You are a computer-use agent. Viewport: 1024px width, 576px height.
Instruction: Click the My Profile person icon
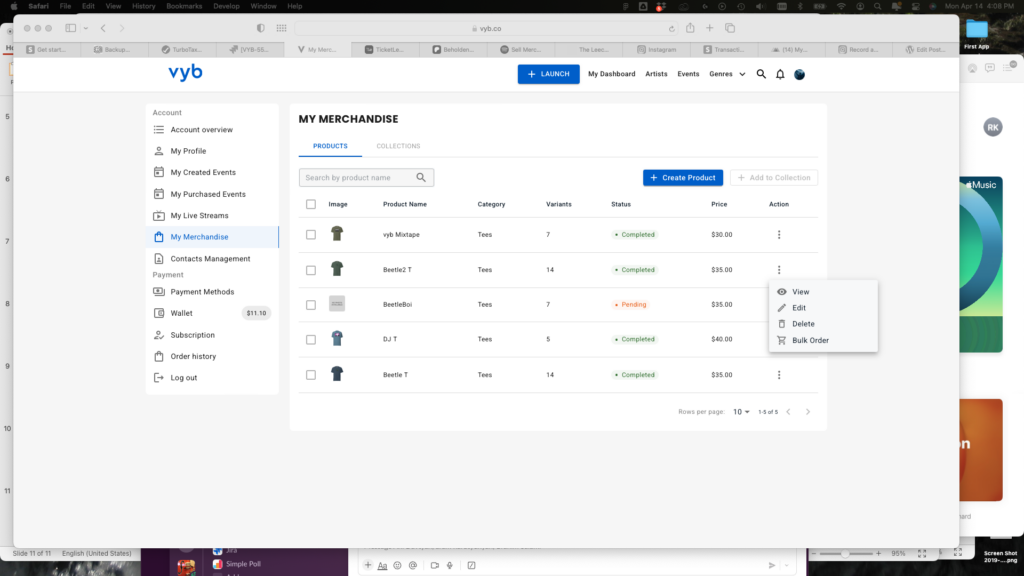click(x=159, y=151)
